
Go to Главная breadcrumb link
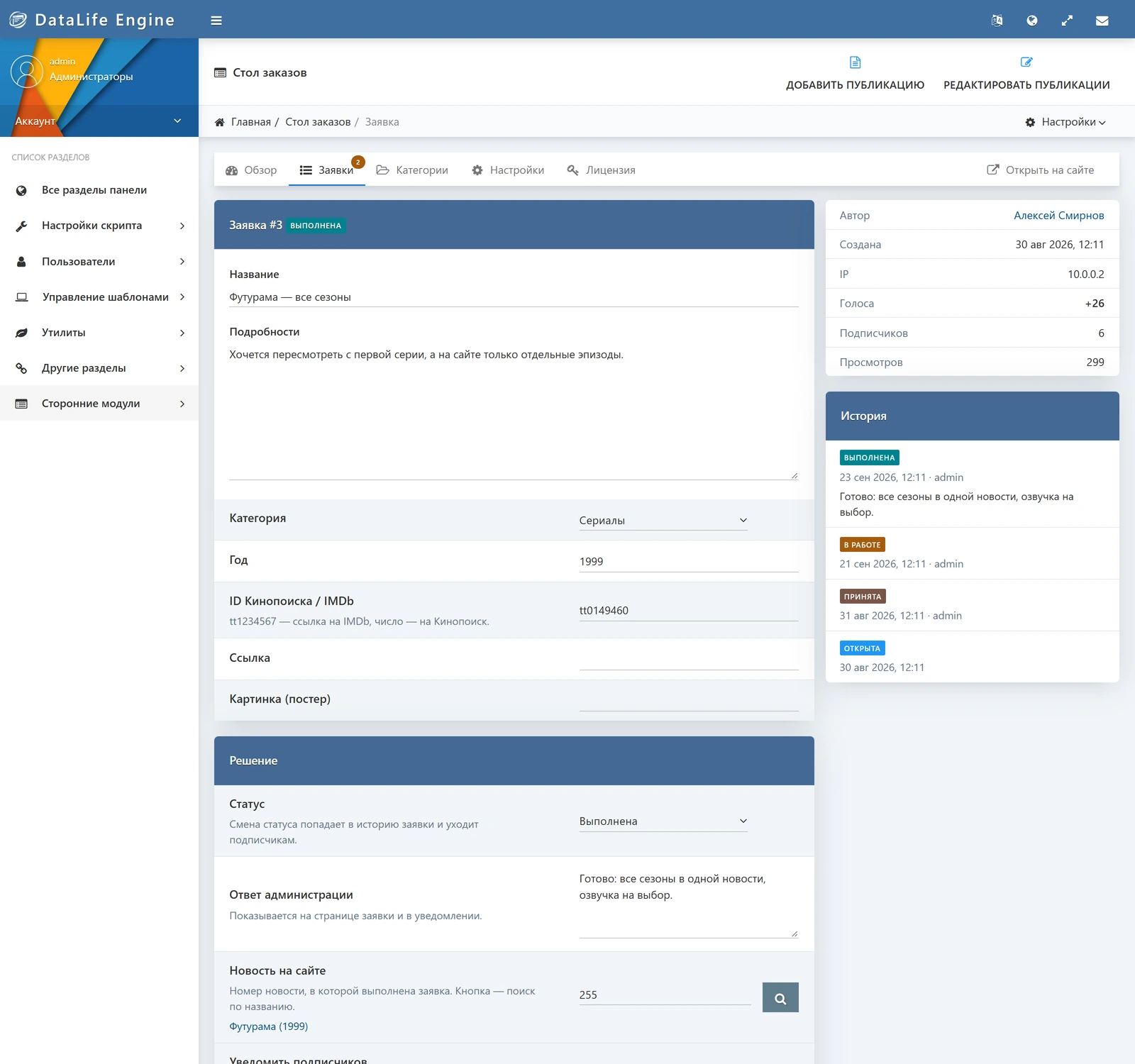[x=251, y=122]
